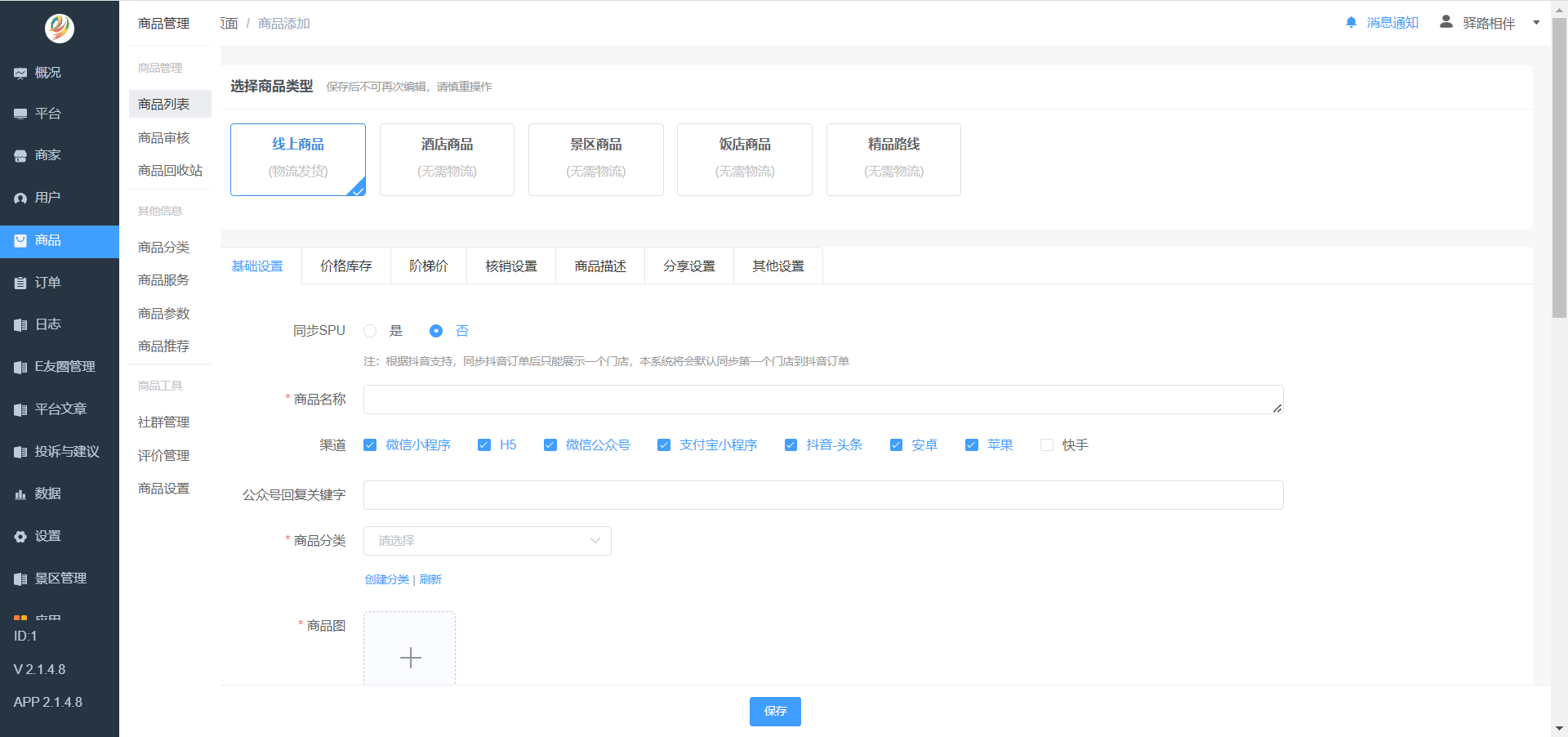Click the 景区管理 icon
Viewport: 1568px width, 737px height.
point(20,578)
